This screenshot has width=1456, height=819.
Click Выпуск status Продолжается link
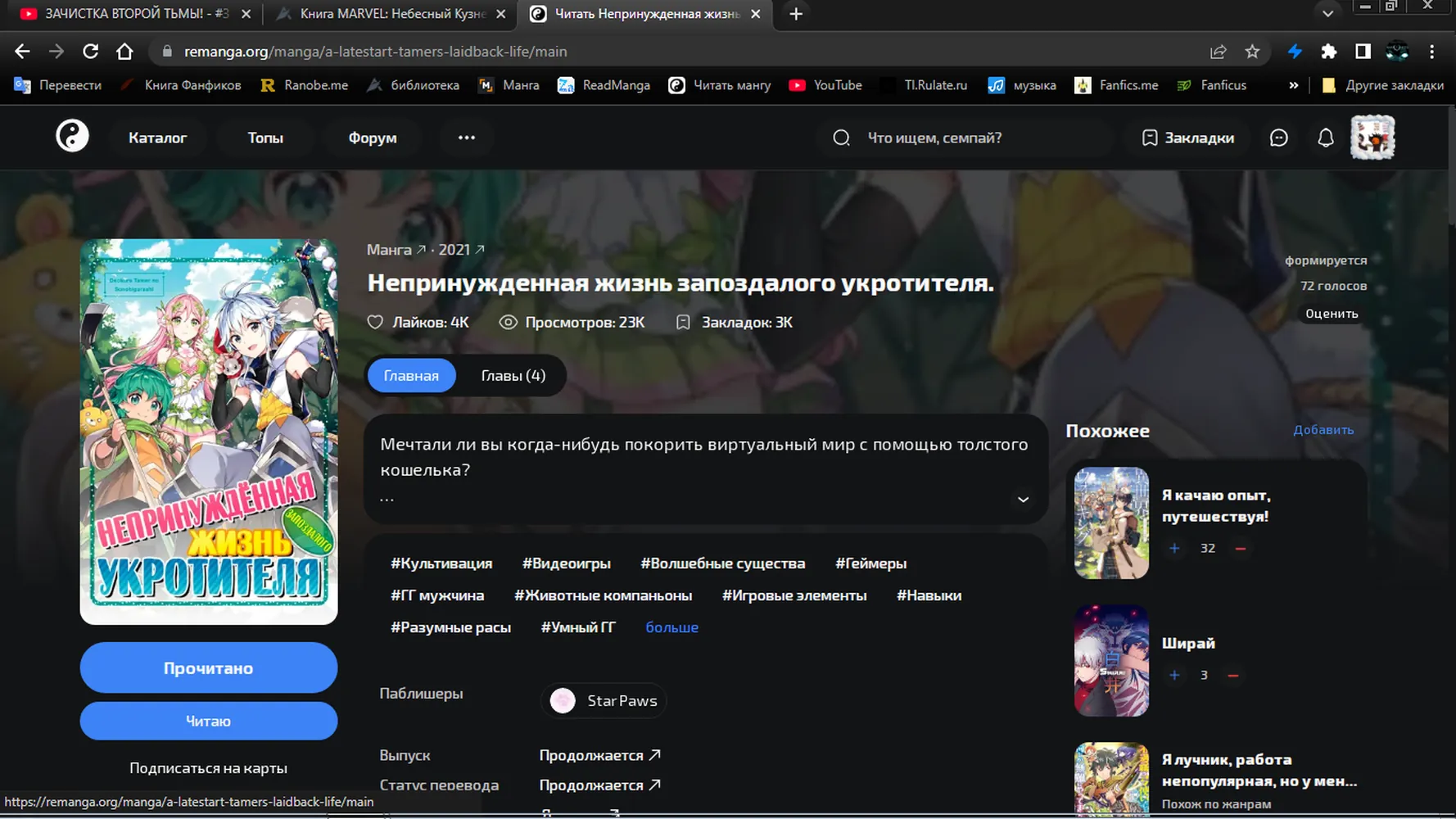point(599,755)
